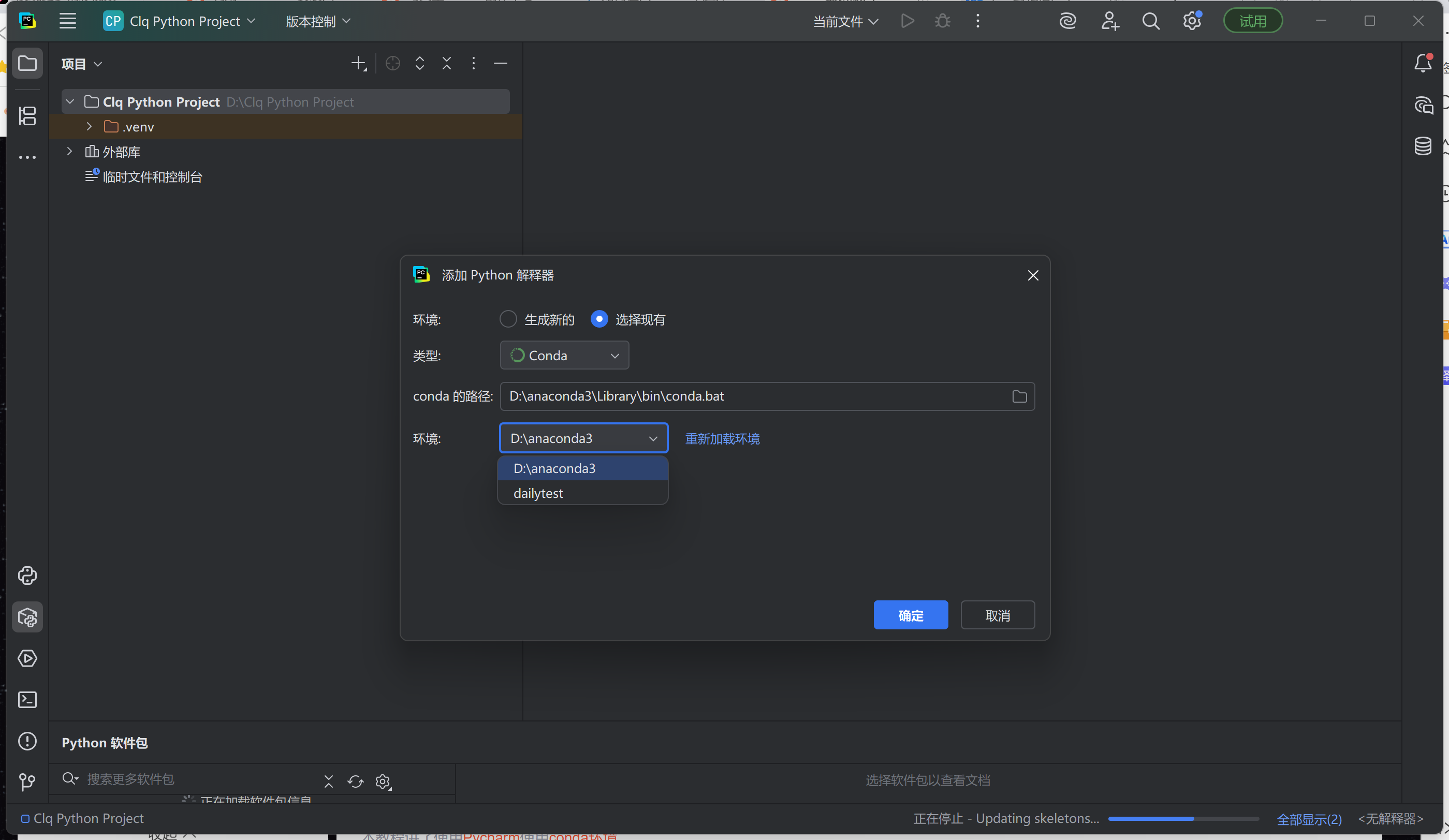Open more run actions menu
Viewport: 1449px width, 840px height.
(977, 21)
